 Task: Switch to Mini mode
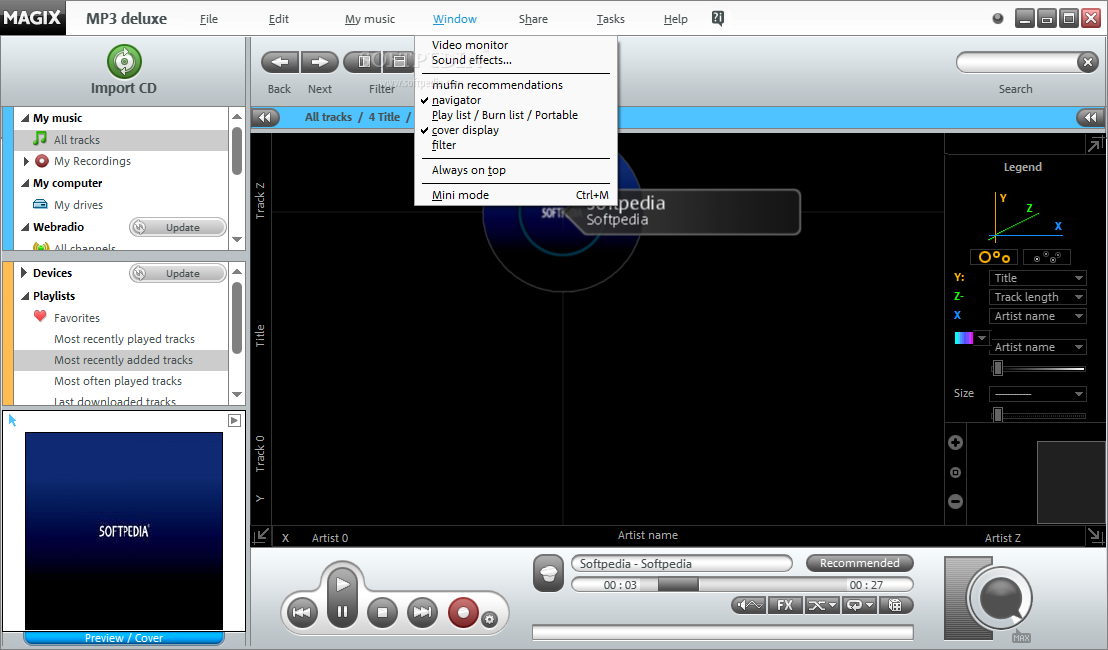pyautogui.click(x=460, y=195)
